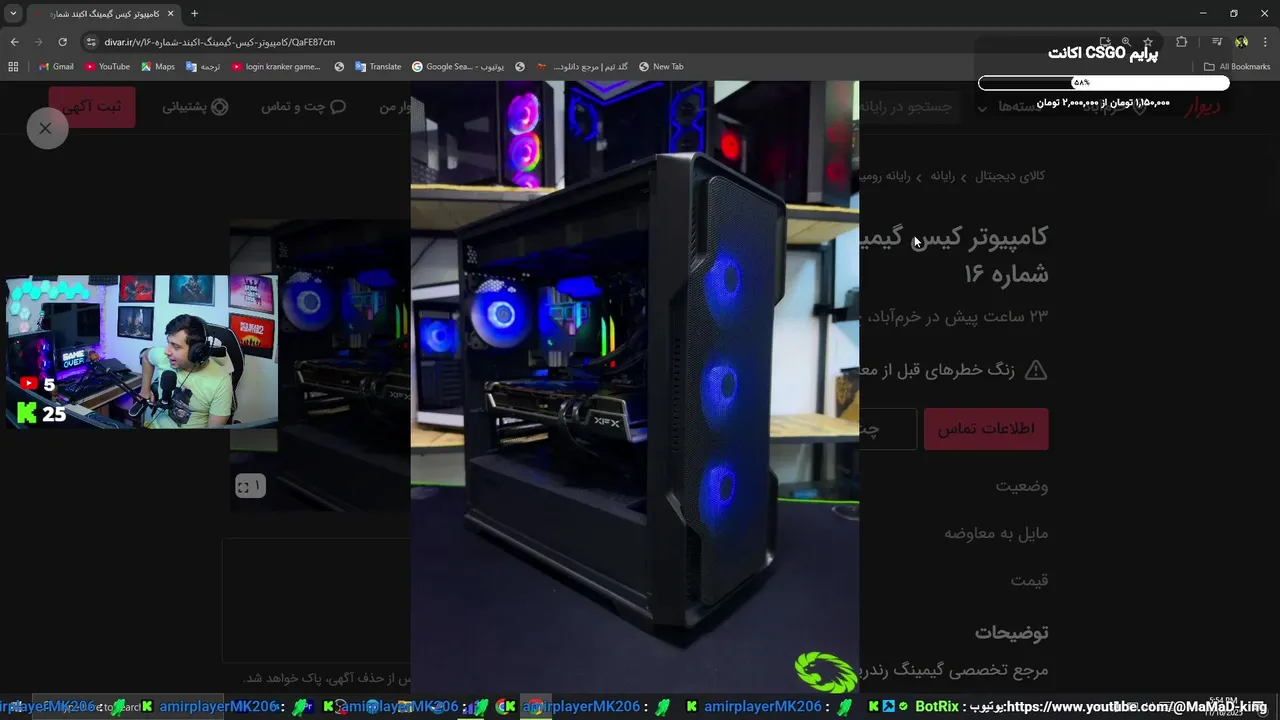1280x720 pixels.
Task: Open the Translate bookmark
Action: tap(378, 67)
